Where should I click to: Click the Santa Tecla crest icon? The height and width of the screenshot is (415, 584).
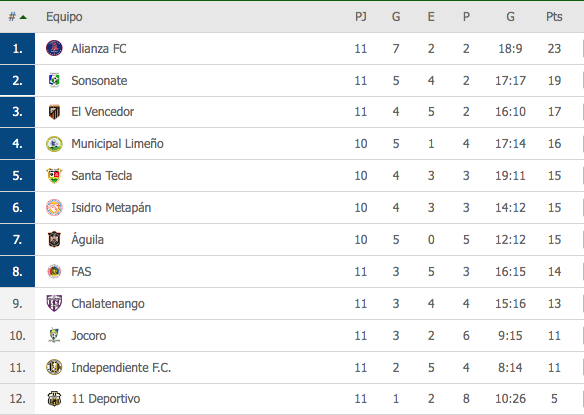coord(54,176)
